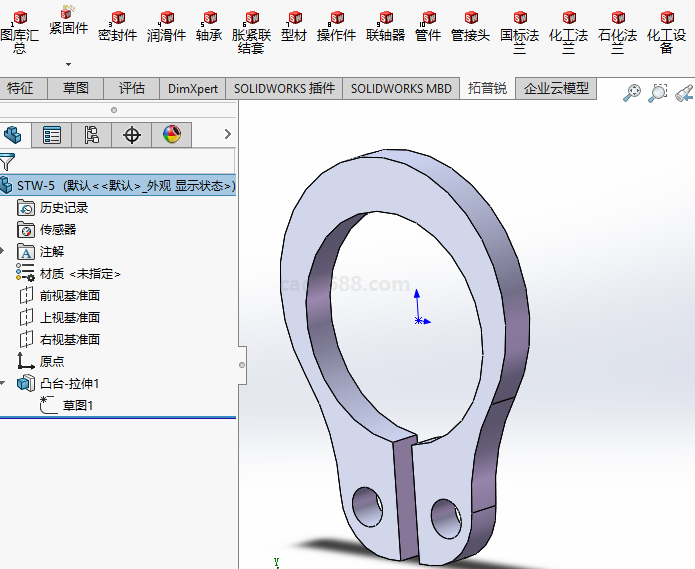Image resolution: width=695 pixels, height=569 pixels.
Task: Click the zoom to area magnifier icon
Action: (x=658, y=93)
